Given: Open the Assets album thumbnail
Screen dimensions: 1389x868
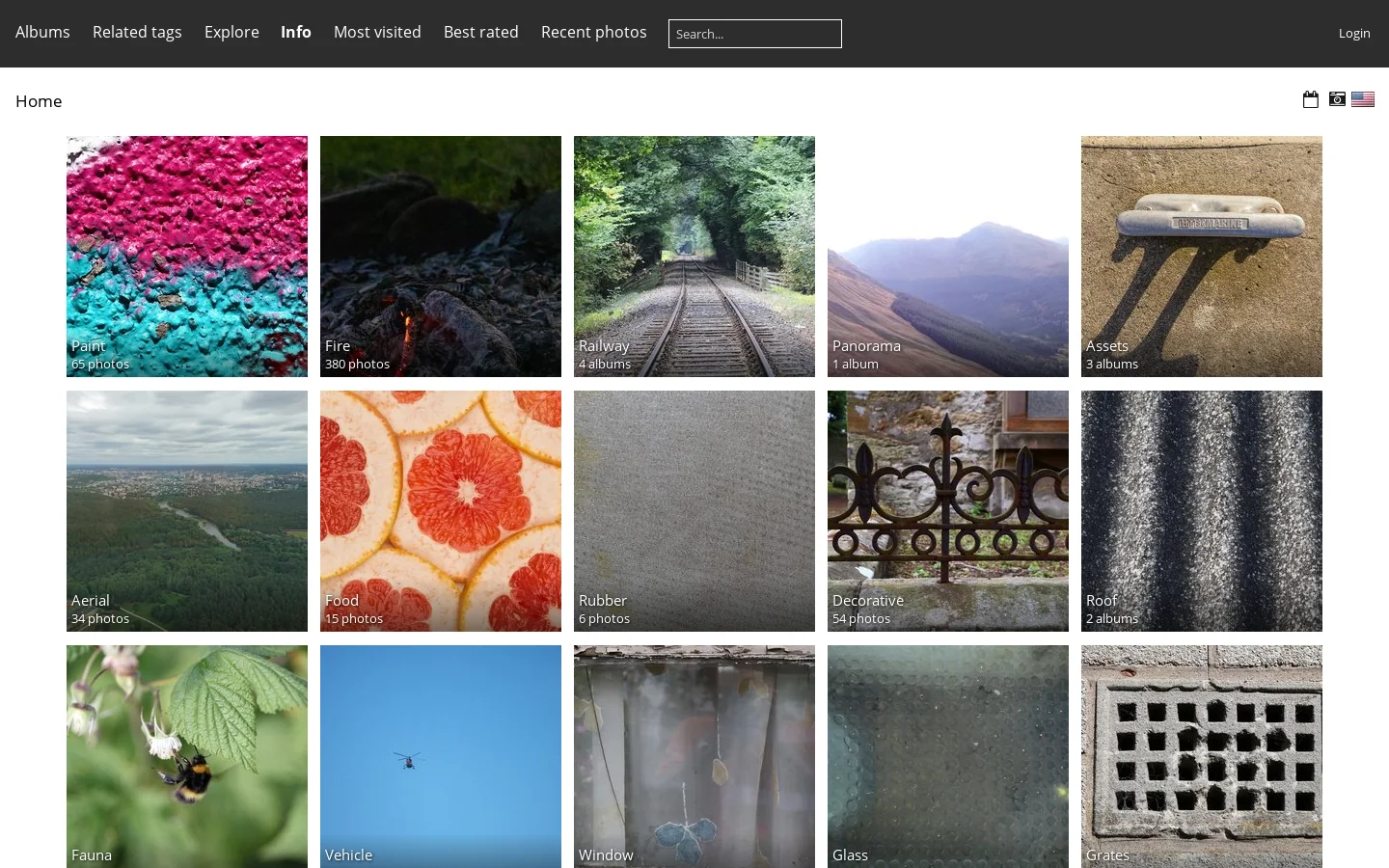Looking at the screenshot, I should pos(1202,257).
